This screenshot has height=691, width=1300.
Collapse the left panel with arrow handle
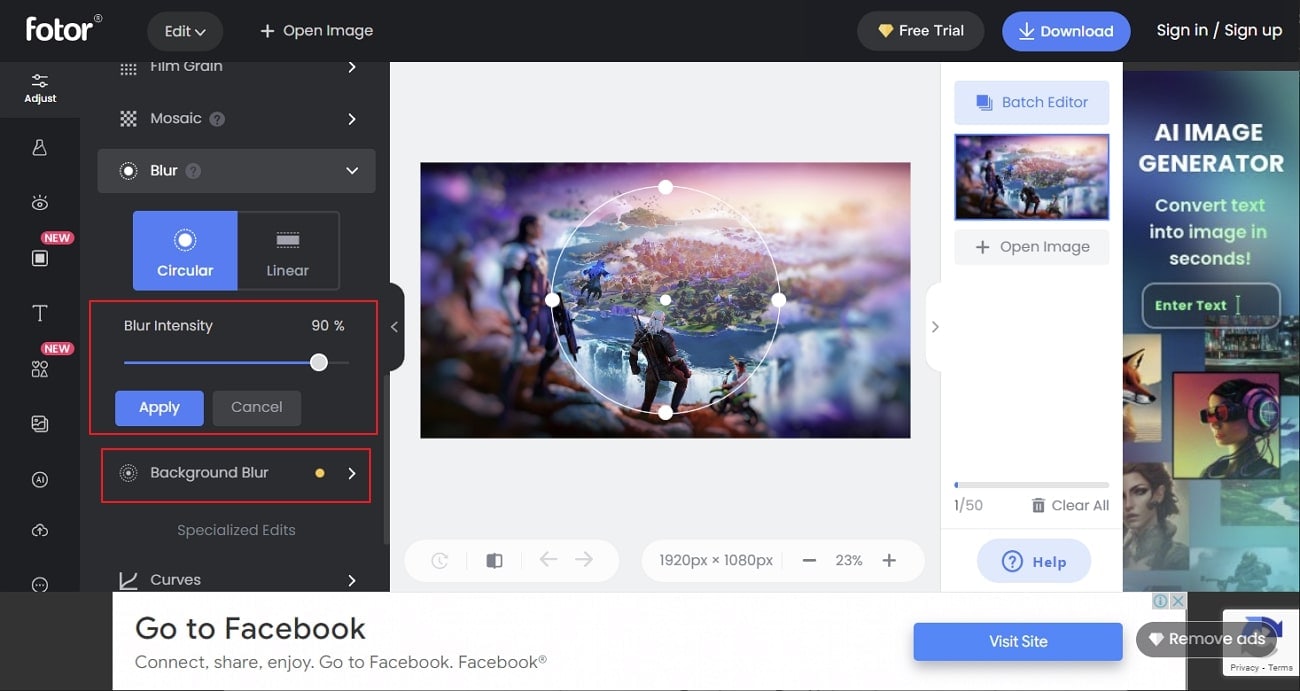tap(395, 327)
